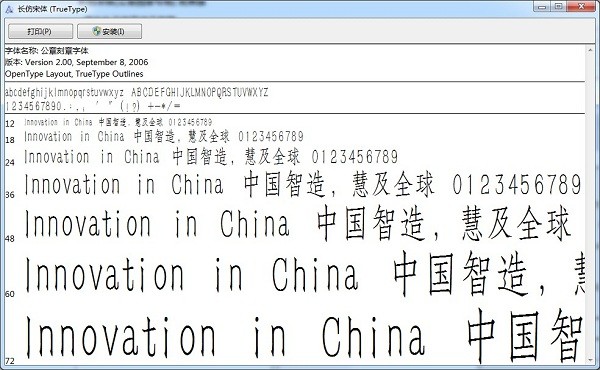Click the 60-point sample text line

[305, 274]
